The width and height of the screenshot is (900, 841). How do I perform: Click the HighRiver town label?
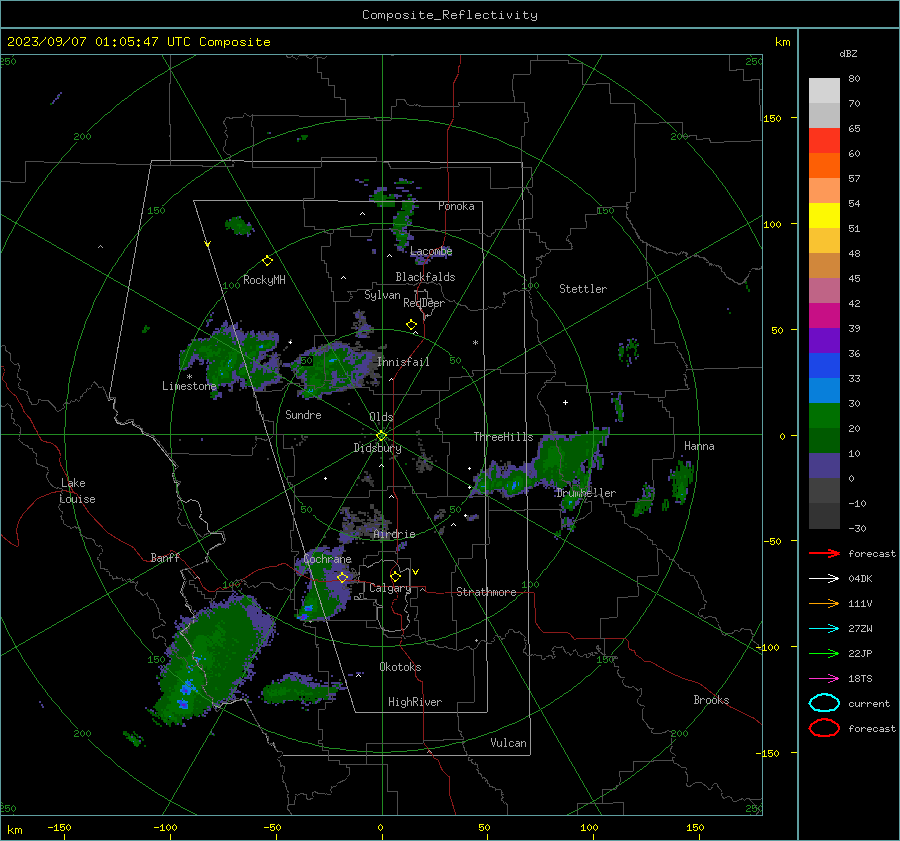click(415, 702)
